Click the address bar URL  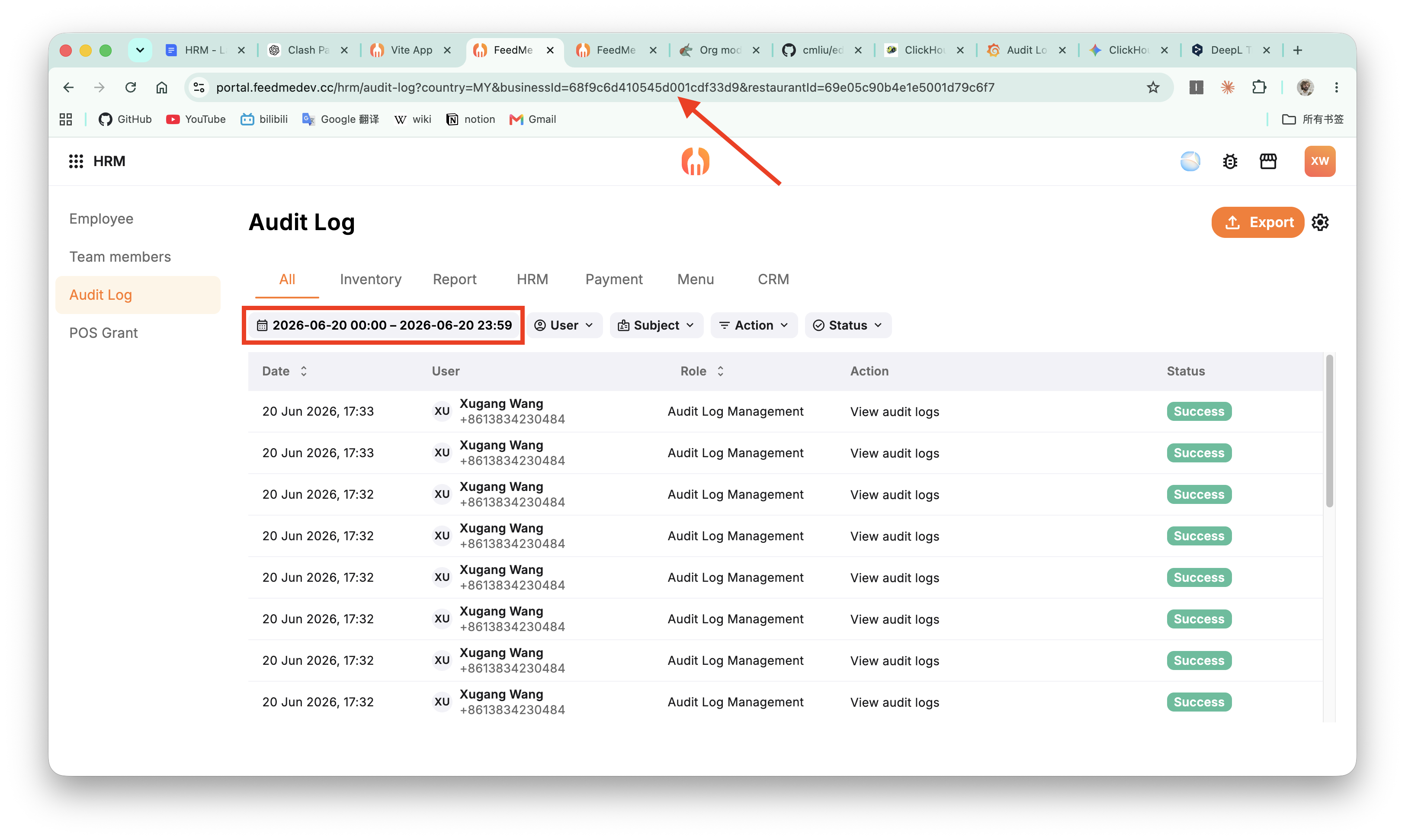click(605, 87)
